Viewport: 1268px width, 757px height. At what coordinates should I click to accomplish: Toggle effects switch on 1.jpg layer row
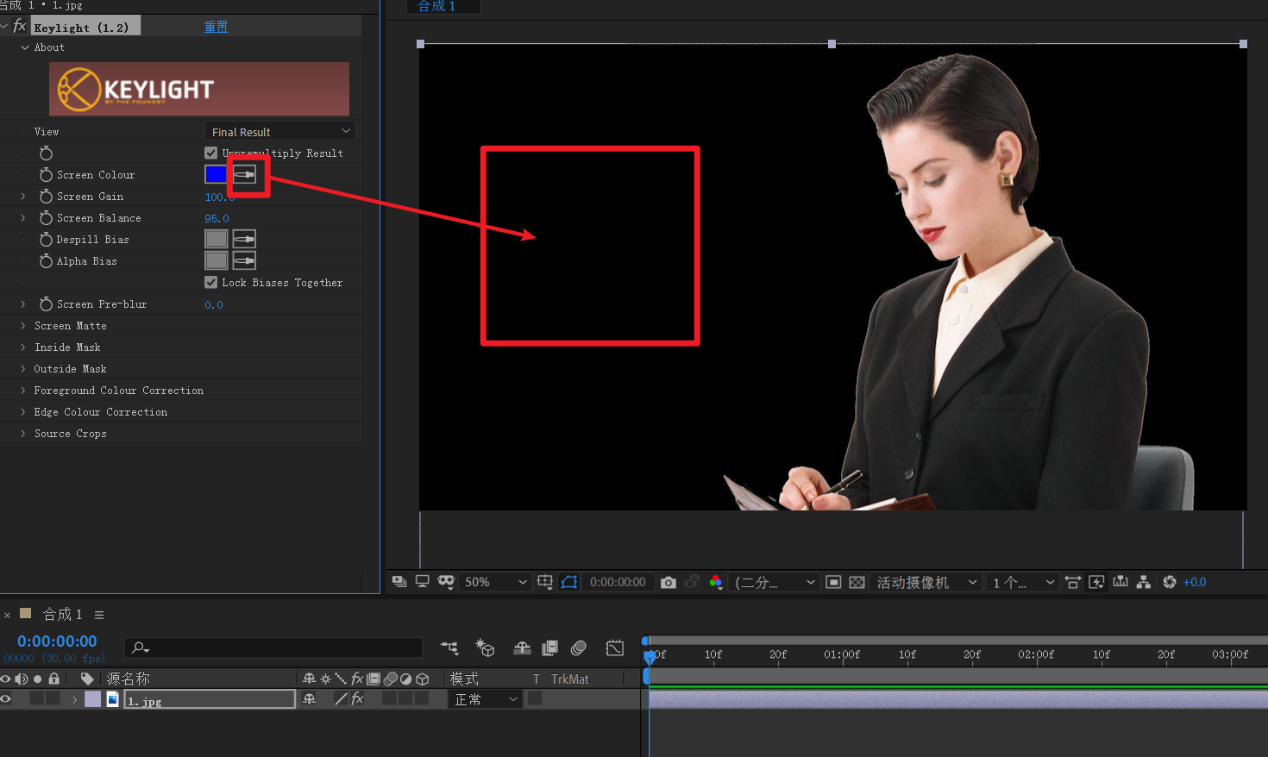coord(357,699)
